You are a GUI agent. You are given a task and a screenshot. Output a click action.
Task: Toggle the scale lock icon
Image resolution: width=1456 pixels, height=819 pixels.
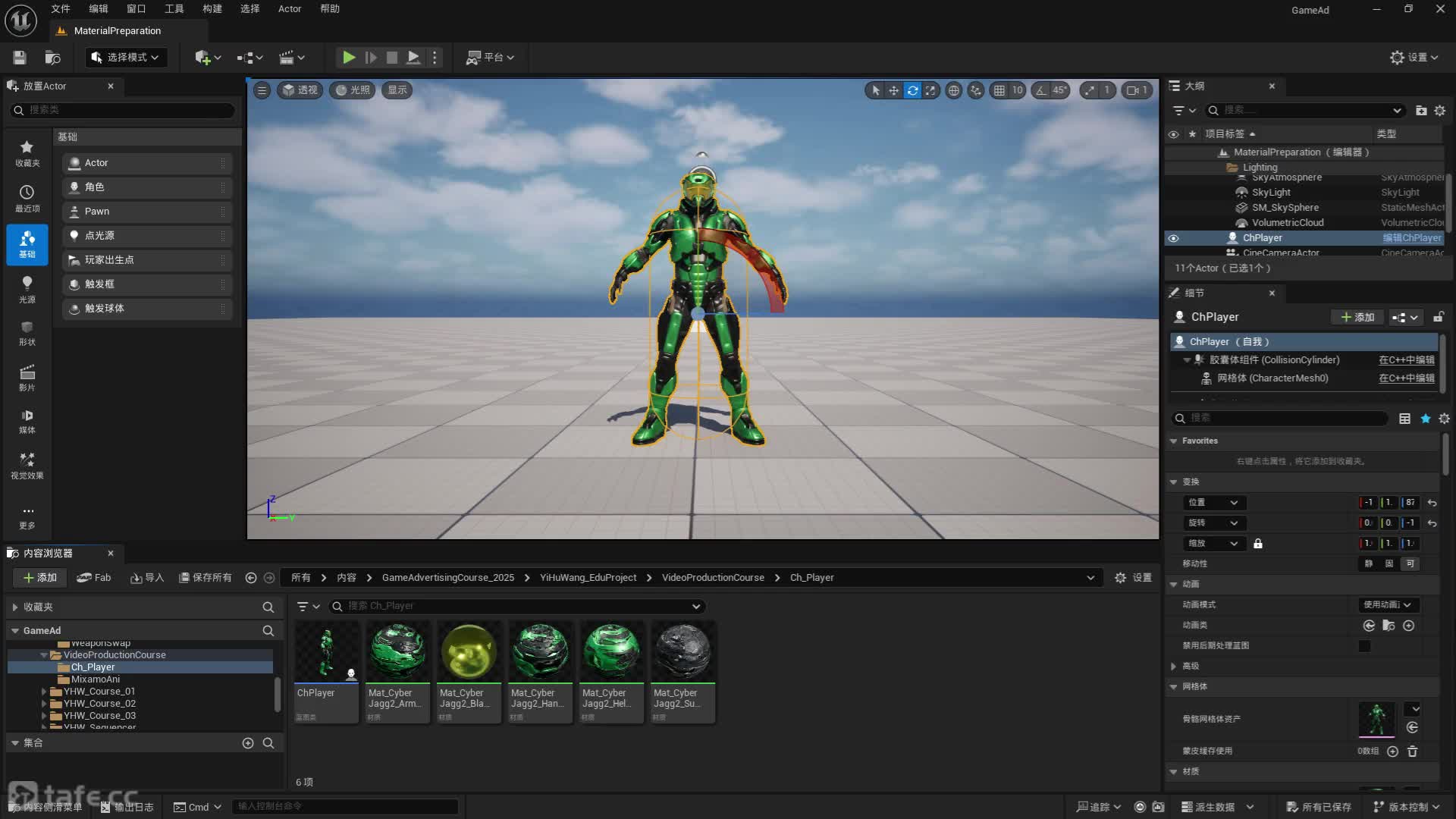coord(1258,544)
